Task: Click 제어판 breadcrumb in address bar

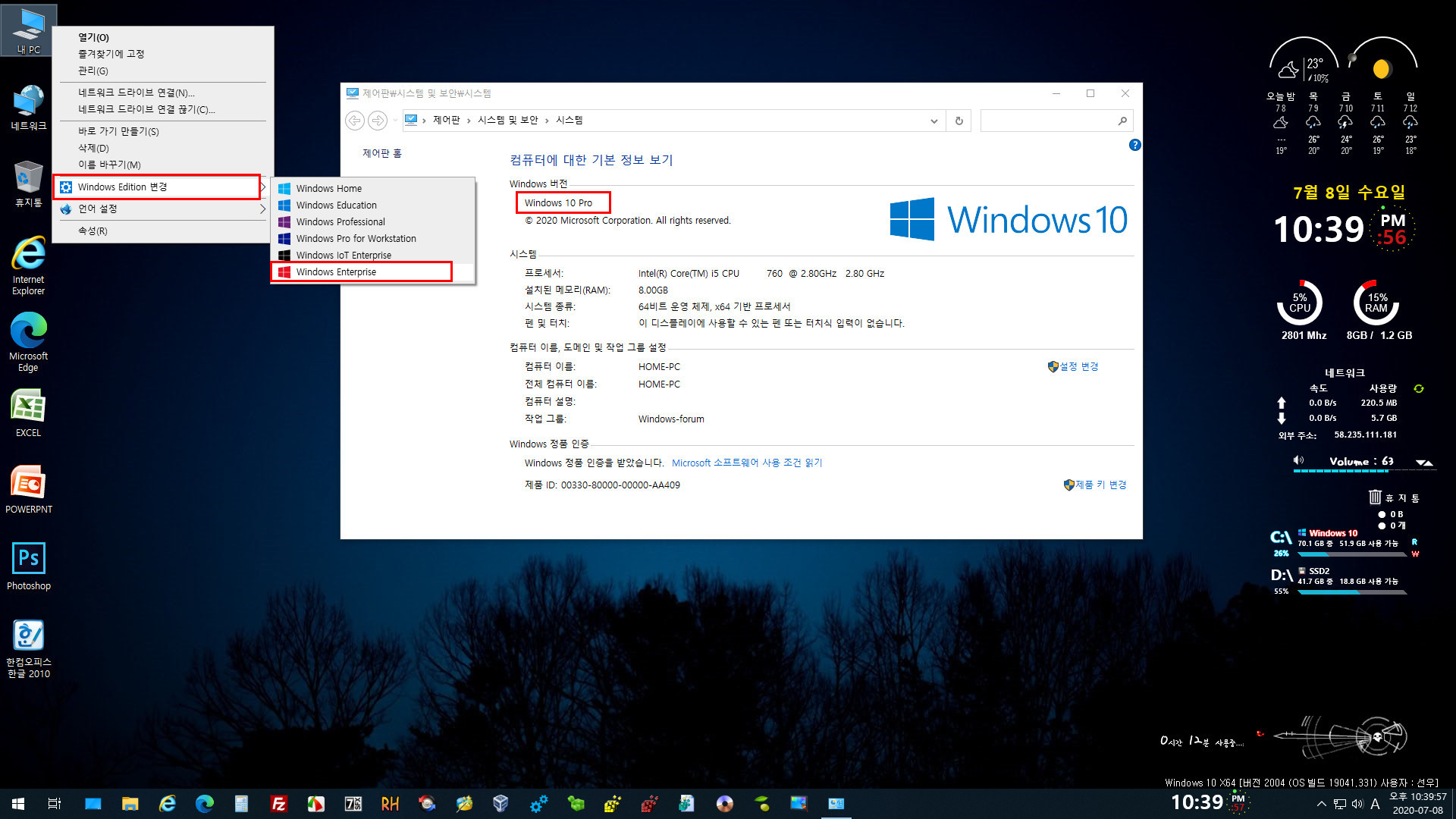Action: point(446,120)
